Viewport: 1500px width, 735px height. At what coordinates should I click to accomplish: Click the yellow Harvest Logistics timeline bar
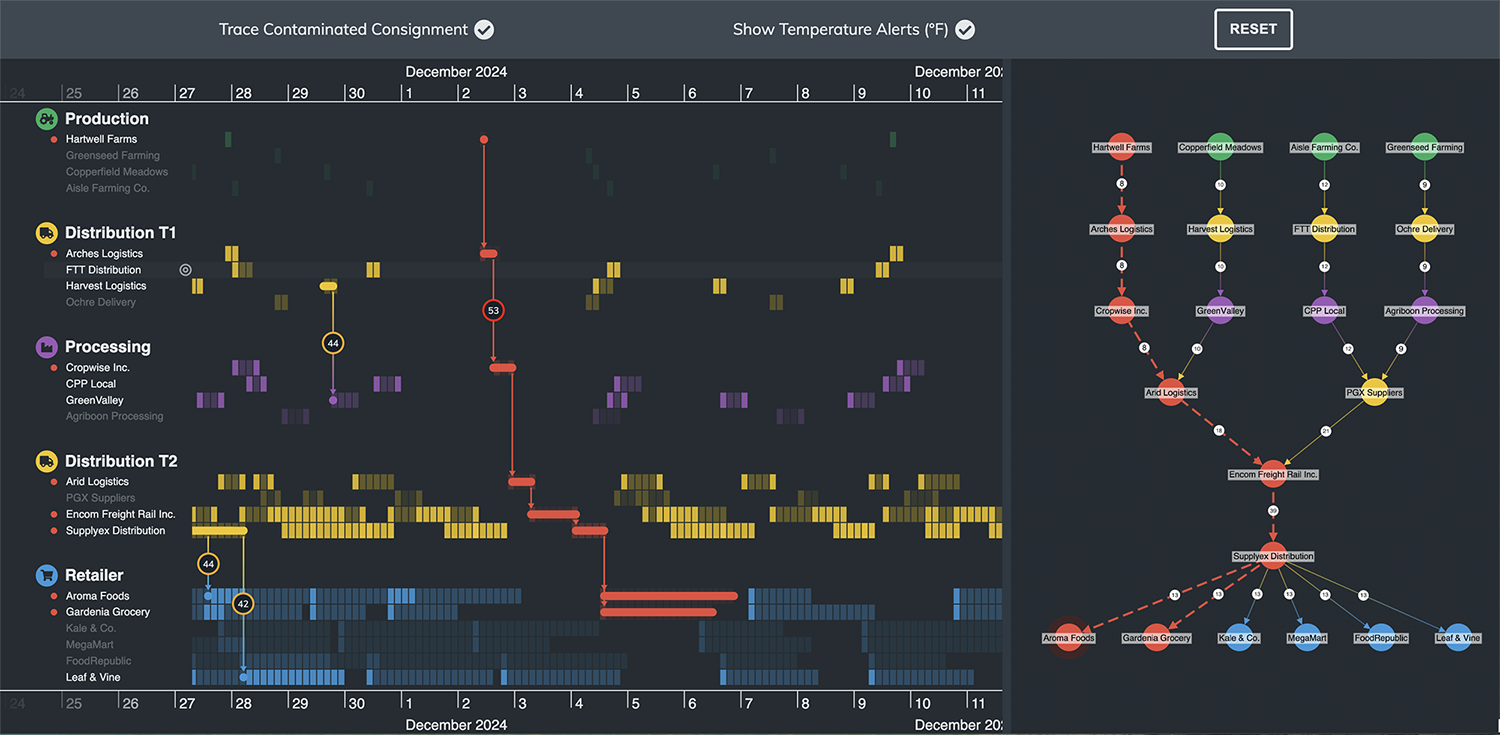point(328,286)
